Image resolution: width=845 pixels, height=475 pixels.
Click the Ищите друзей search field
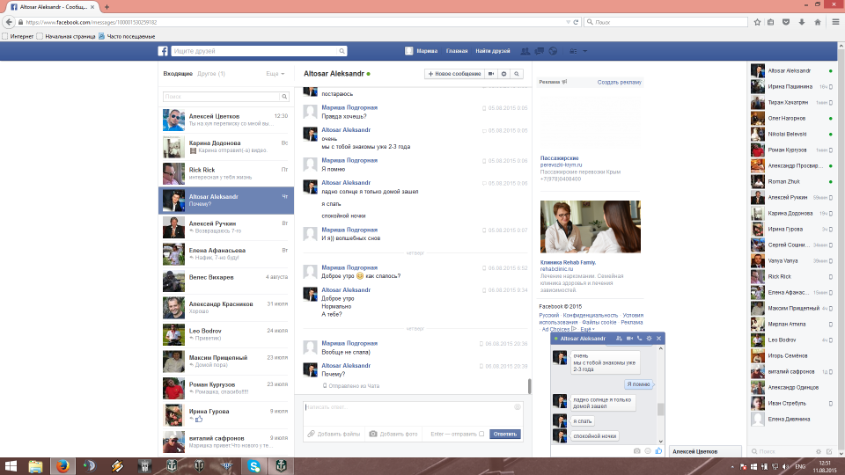coord(254,51)
